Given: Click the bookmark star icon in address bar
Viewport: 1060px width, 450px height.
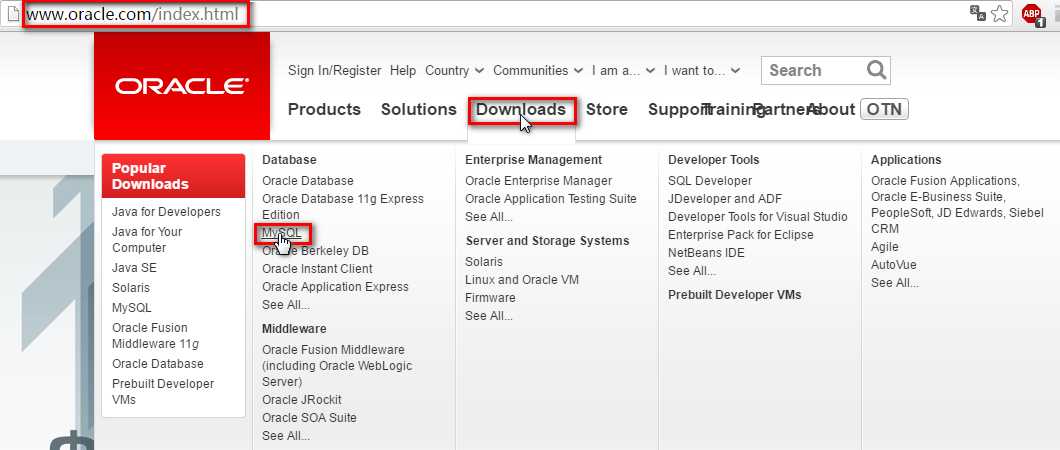Looking at the screenshot, I should point(1000,14).
